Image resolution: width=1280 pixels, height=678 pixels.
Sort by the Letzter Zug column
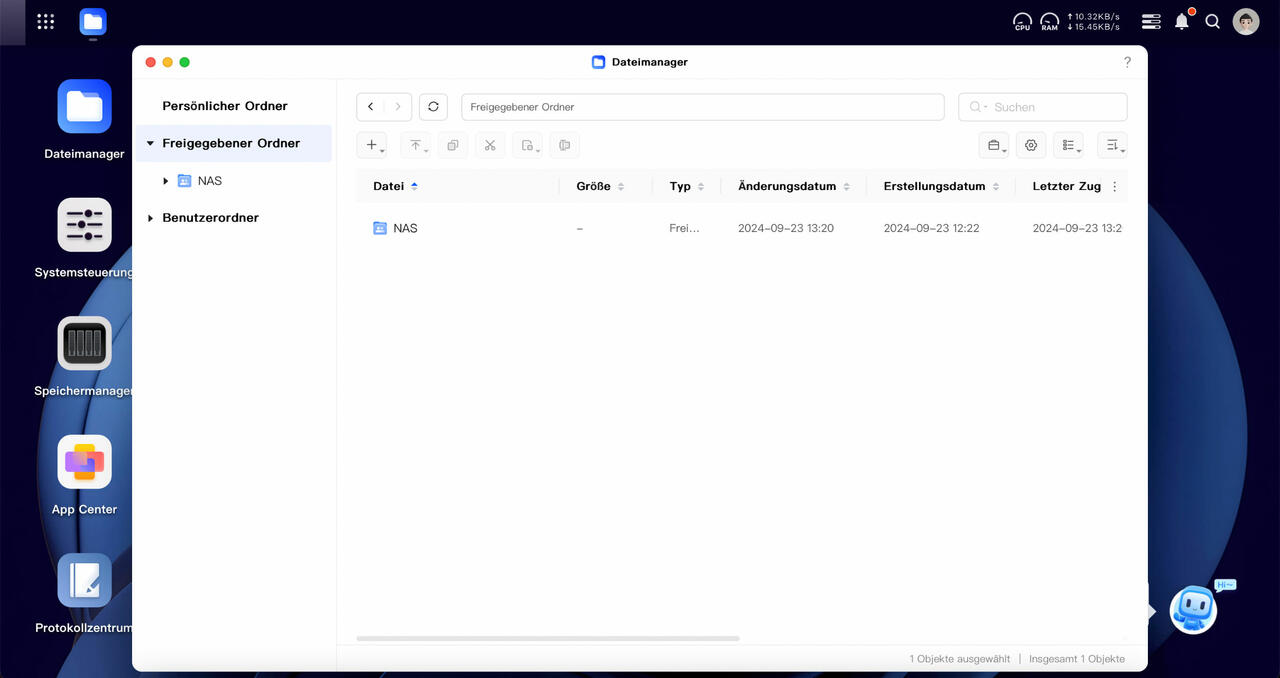point(1067,186)
